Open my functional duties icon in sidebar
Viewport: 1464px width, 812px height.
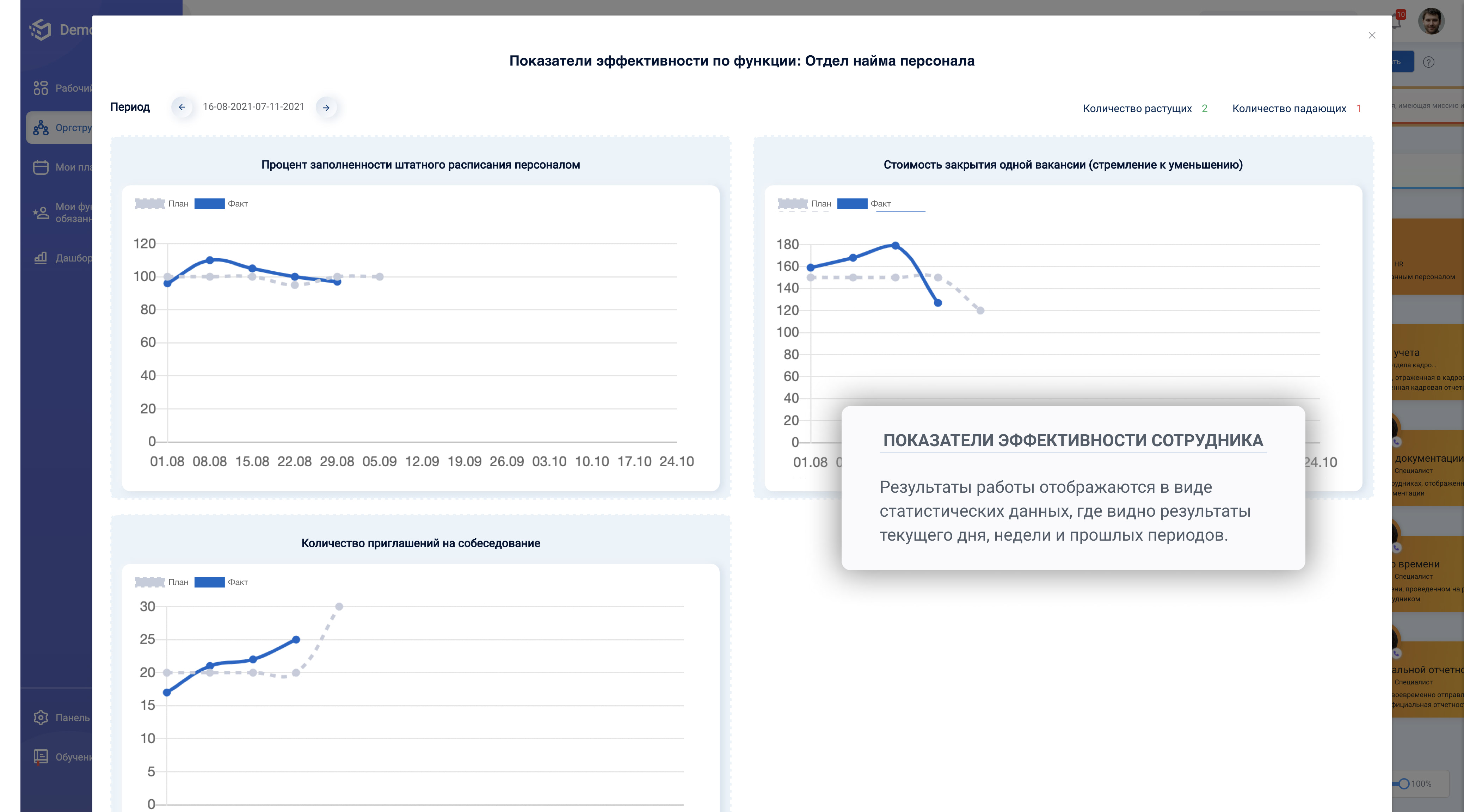(40, 213)
